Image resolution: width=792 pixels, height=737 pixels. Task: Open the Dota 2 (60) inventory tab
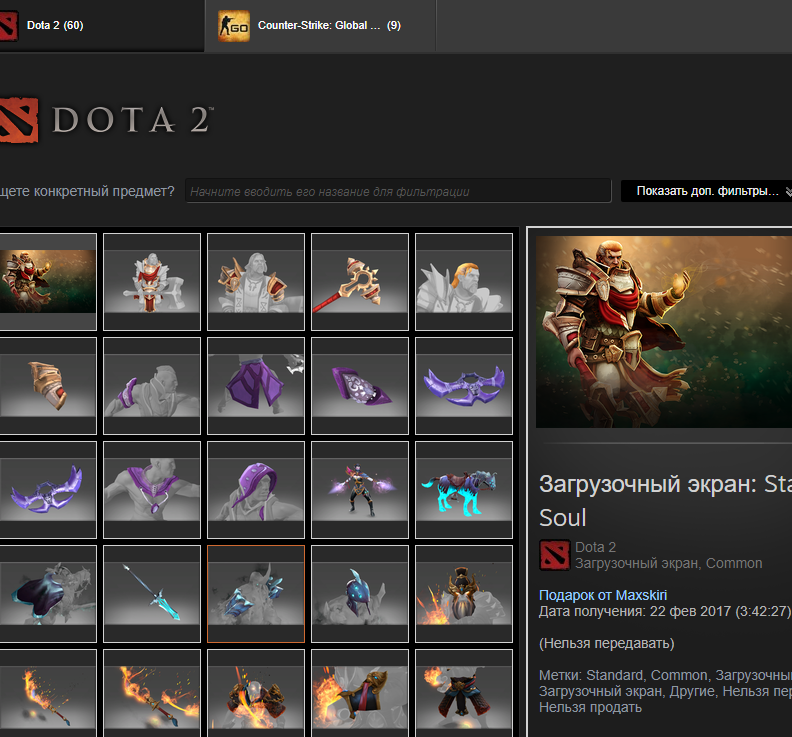pos(101,25)
